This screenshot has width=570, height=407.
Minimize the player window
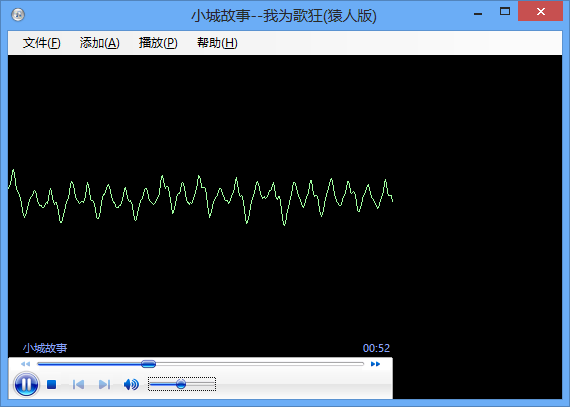478,12
